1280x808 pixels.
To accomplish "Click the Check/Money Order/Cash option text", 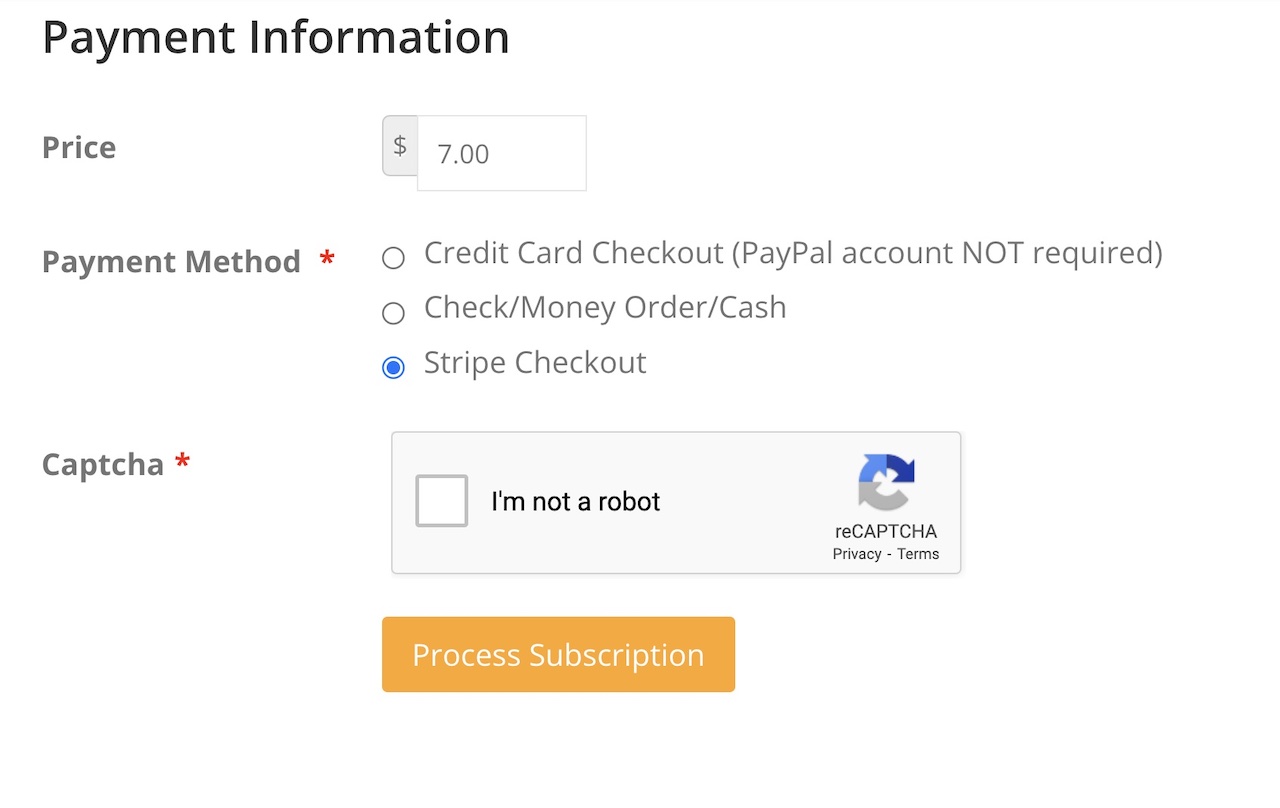I will (605, 307).
